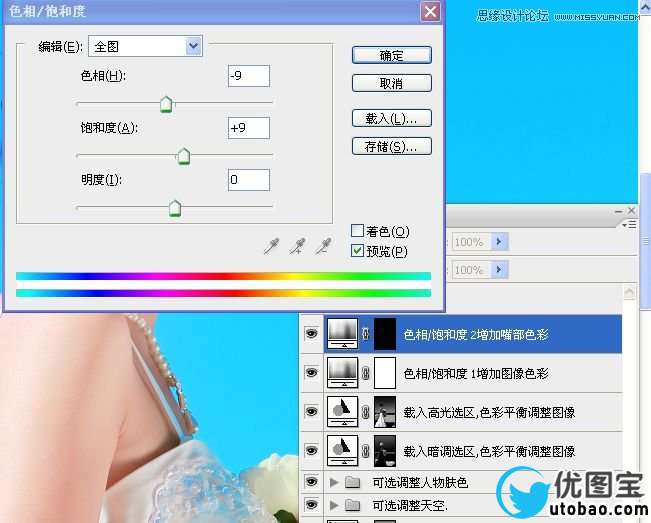Open the opacity 100% slider arrow
The width and height of the screenshot is (651, 523).
[x=499, y=242]
